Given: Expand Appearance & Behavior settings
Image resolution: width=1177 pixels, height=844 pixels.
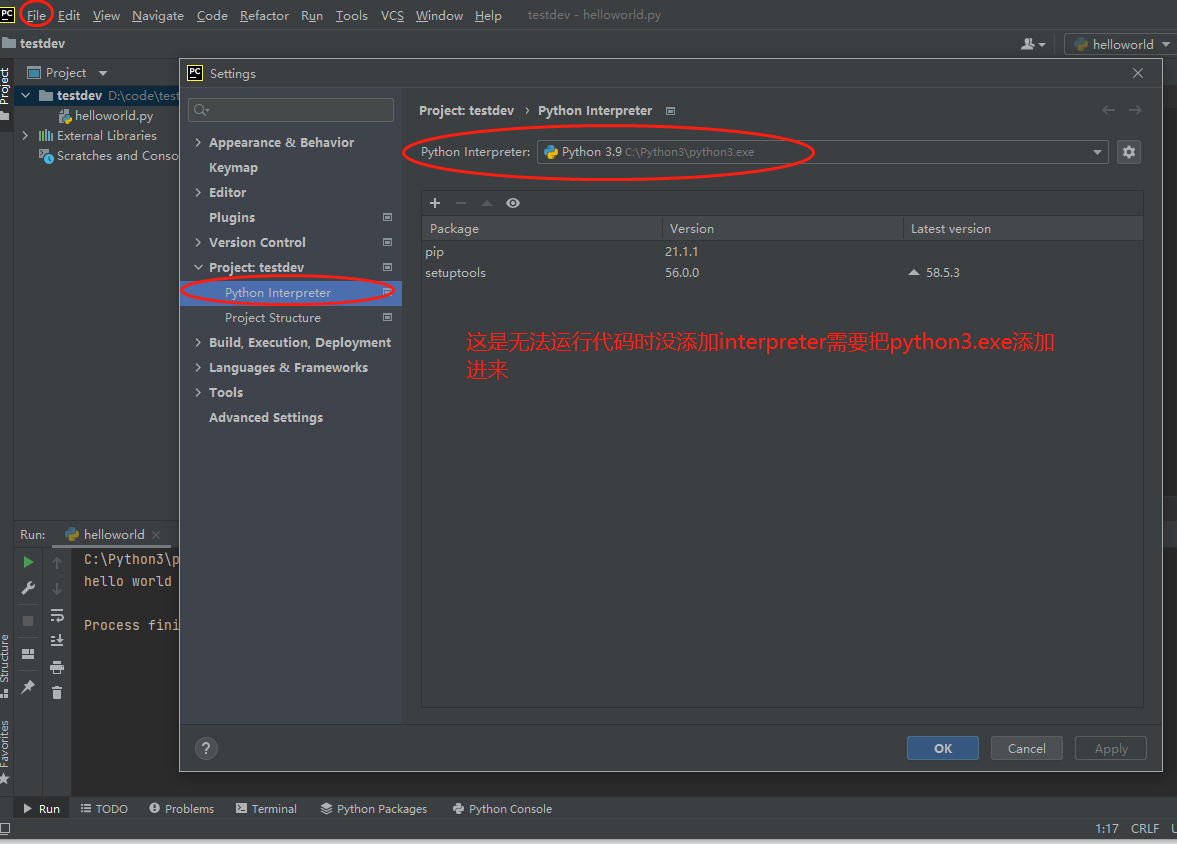Looking at the screenshot, I should tap(198, 143).
